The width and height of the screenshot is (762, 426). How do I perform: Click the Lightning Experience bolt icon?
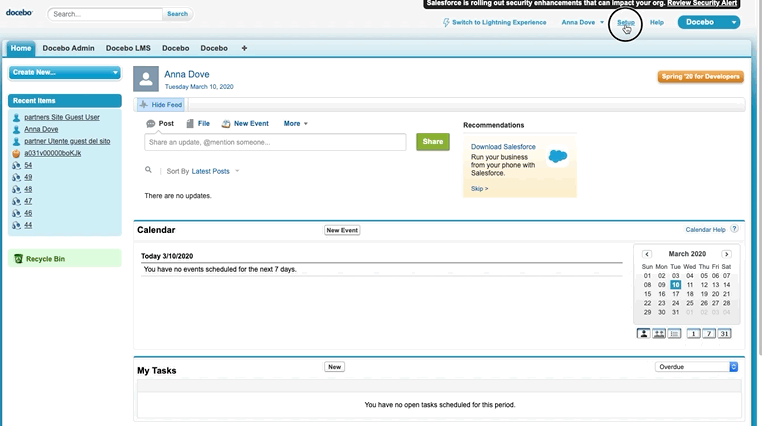[446, 22]
